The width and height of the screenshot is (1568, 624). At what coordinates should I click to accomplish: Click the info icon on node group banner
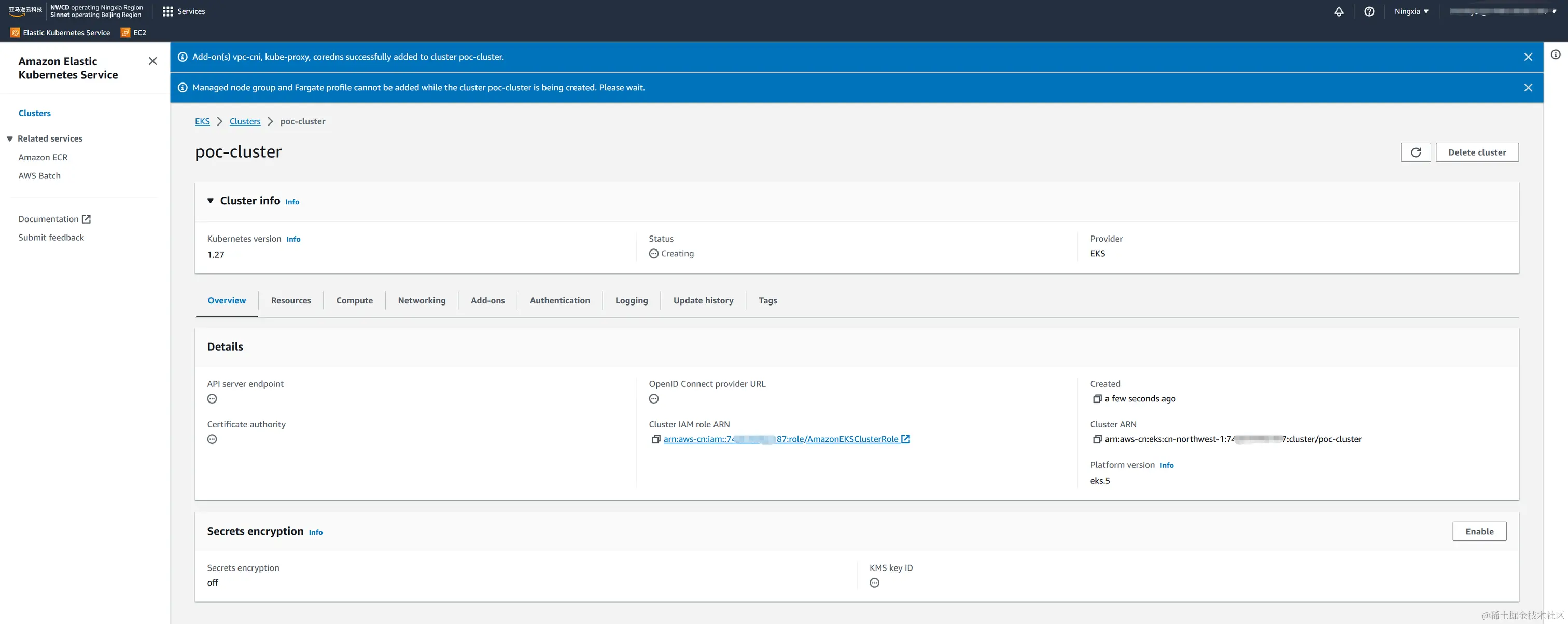(x=182, y=88)
